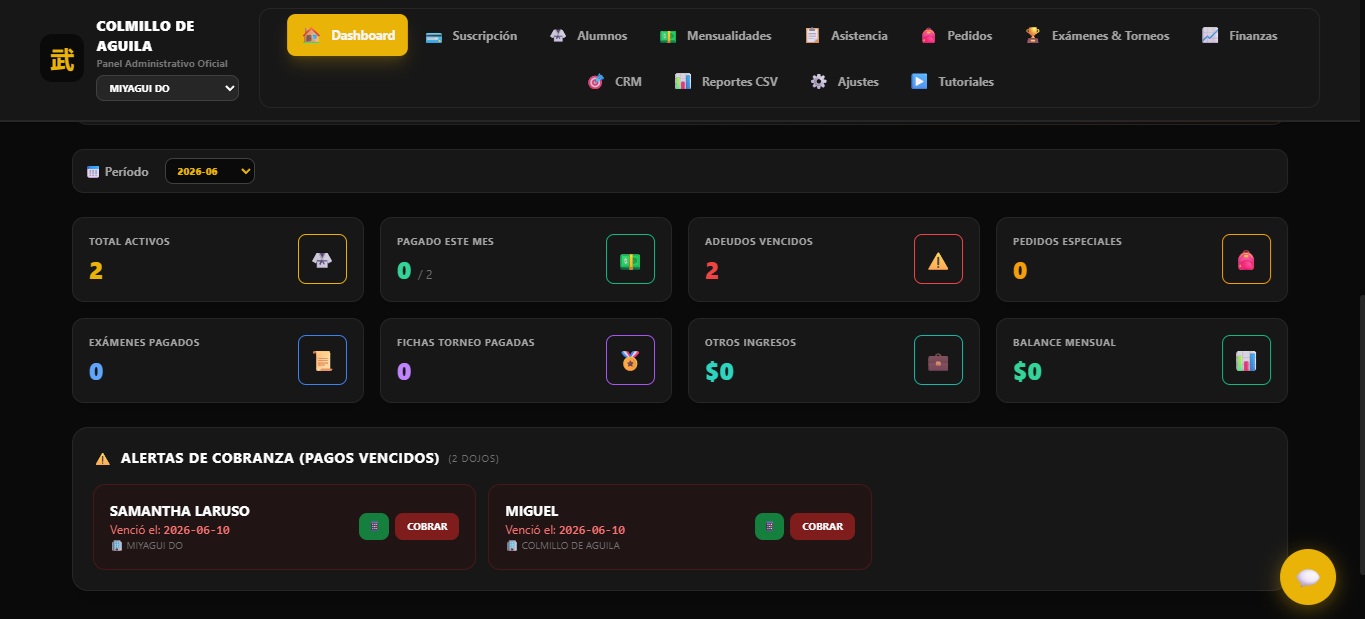
Task: Open the yellow floating chat button
Action: (1308, 577)
